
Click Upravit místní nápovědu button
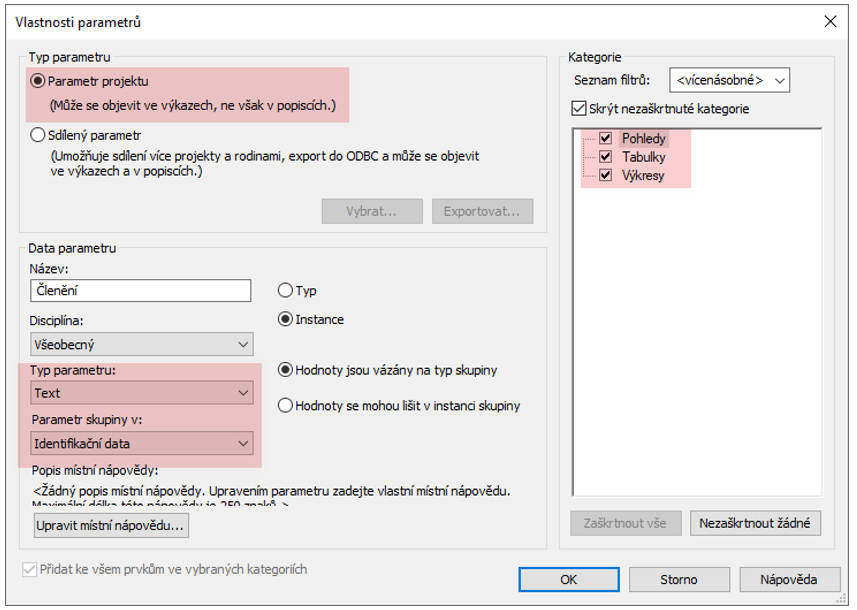pyautogui.click(x=111, y=525)
